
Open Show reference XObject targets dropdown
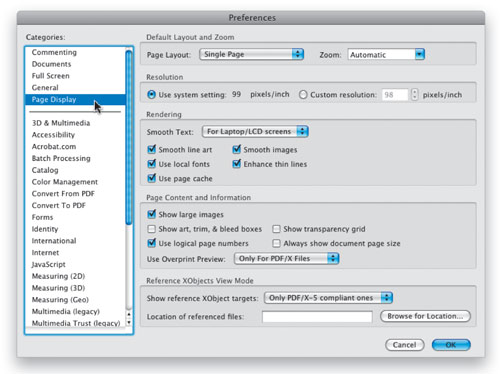328,298
